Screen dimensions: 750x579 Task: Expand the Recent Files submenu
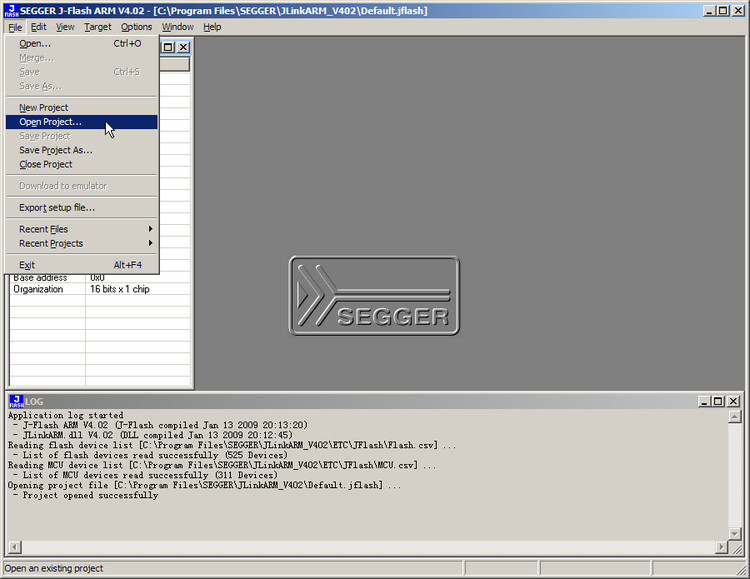(81, 229)
